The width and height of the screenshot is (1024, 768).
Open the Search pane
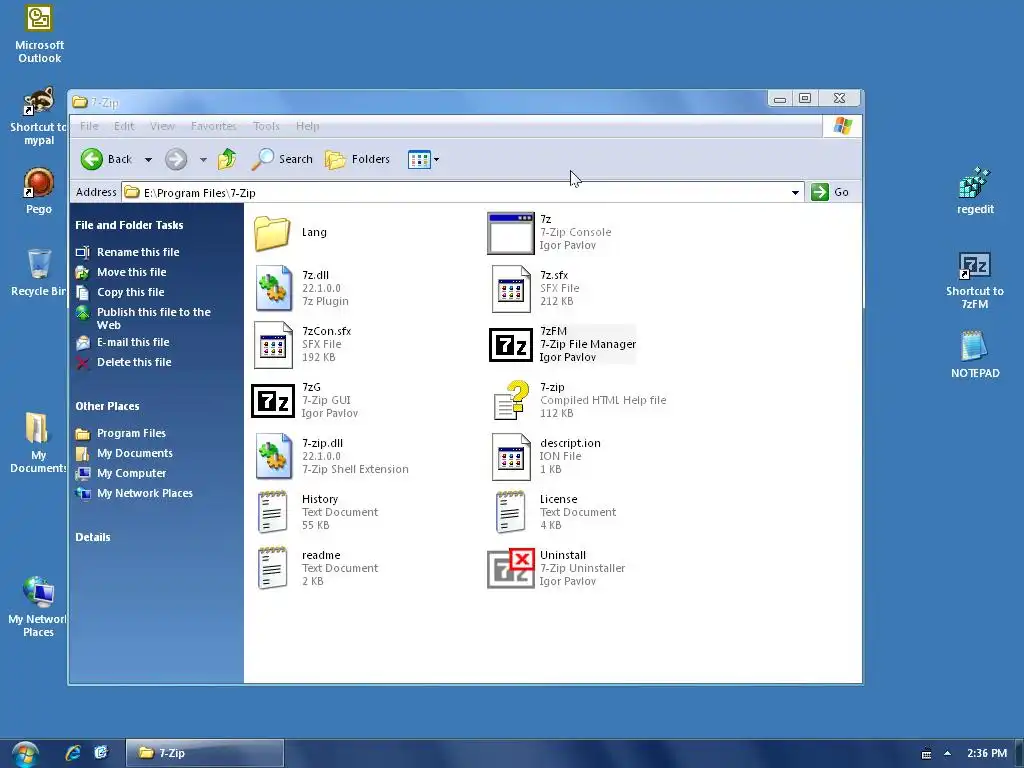coord(282,159)
